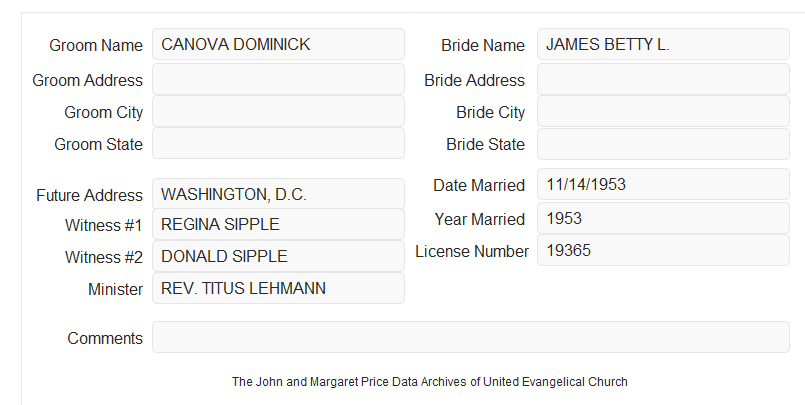
Task: Click the Price Data Archives footer text
Action: pyautogui.click(x=430, y=382)
